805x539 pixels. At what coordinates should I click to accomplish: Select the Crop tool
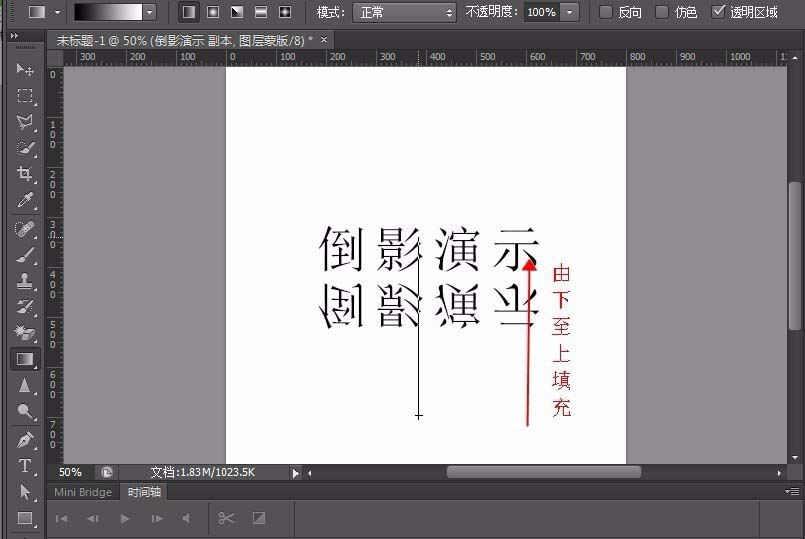point(25,174)
